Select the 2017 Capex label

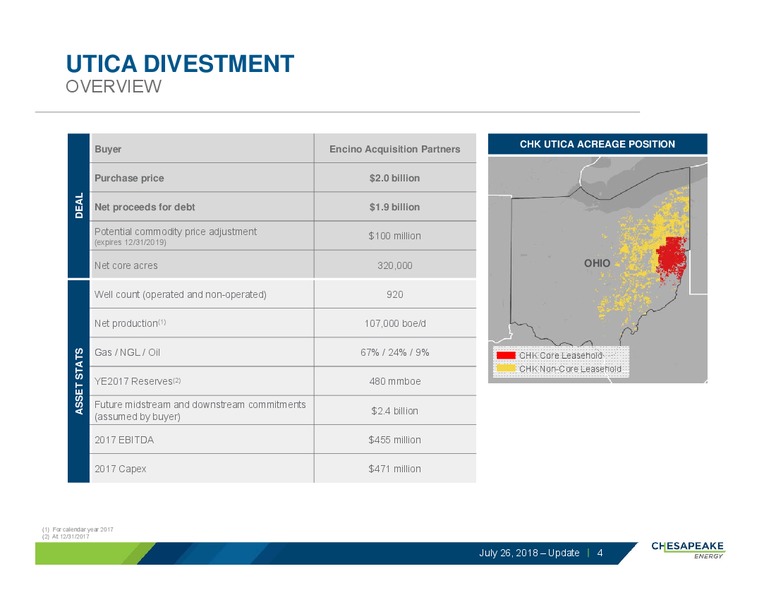pyautogui.click(x=120, y=469)
